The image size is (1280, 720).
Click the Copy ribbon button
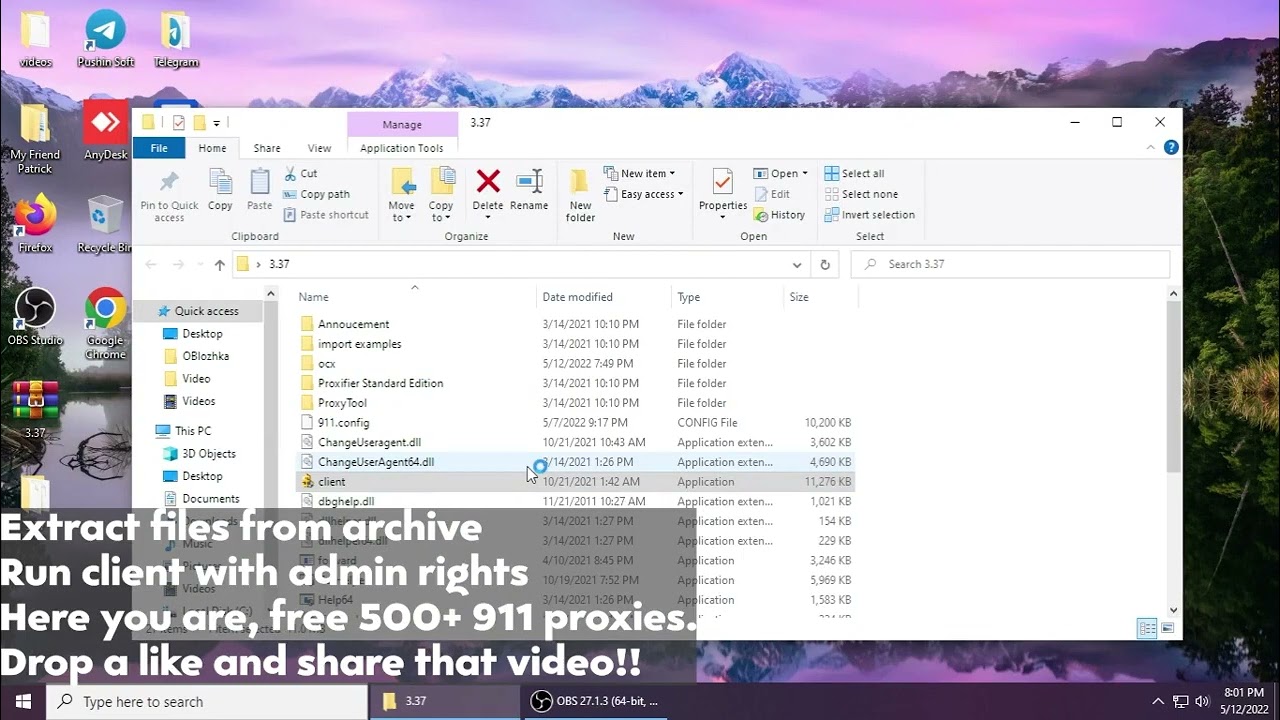coord(220,190)
